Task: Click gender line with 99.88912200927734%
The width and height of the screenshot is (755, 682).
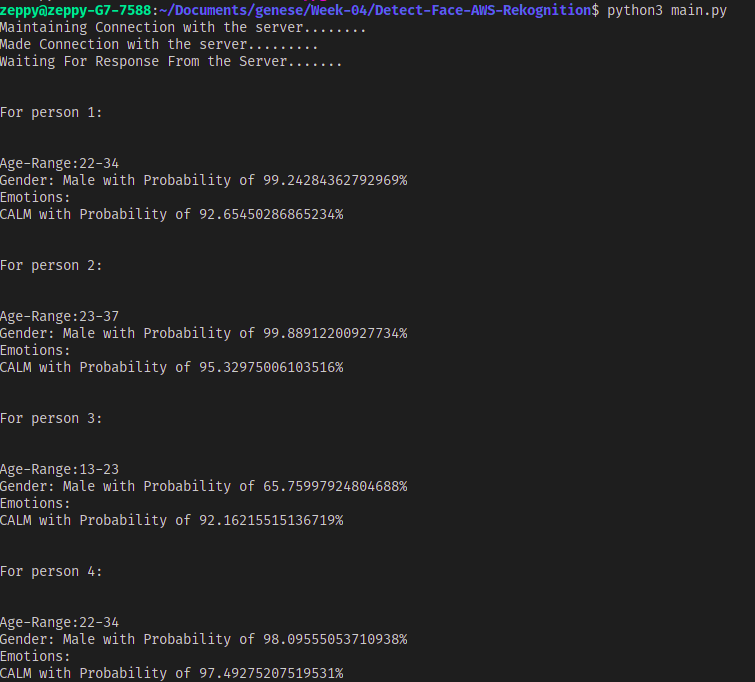Action: click(204, 333)
